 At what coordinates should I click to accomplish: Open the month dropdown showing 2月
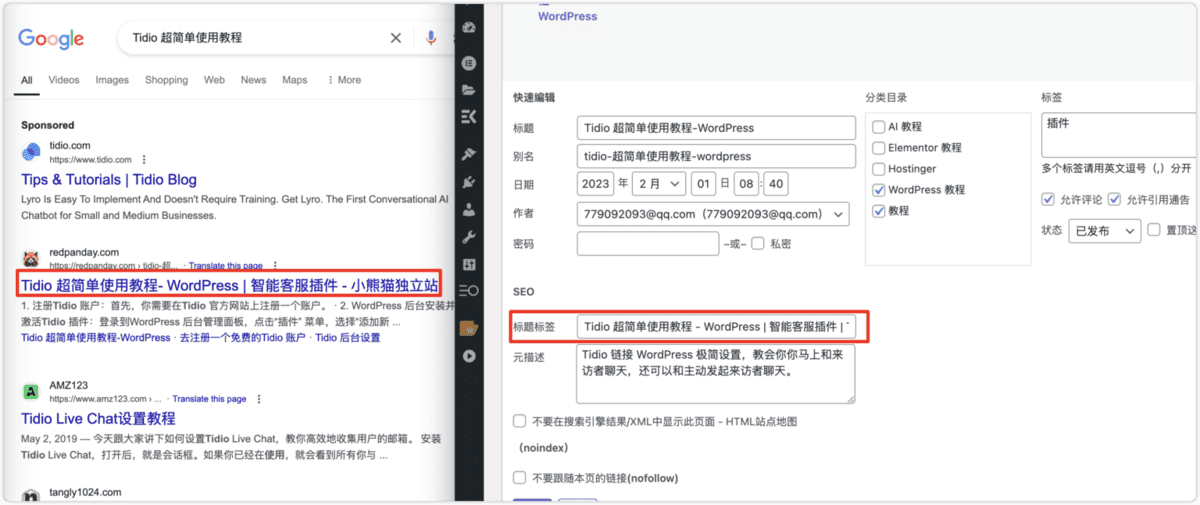[x=660, y=184]
